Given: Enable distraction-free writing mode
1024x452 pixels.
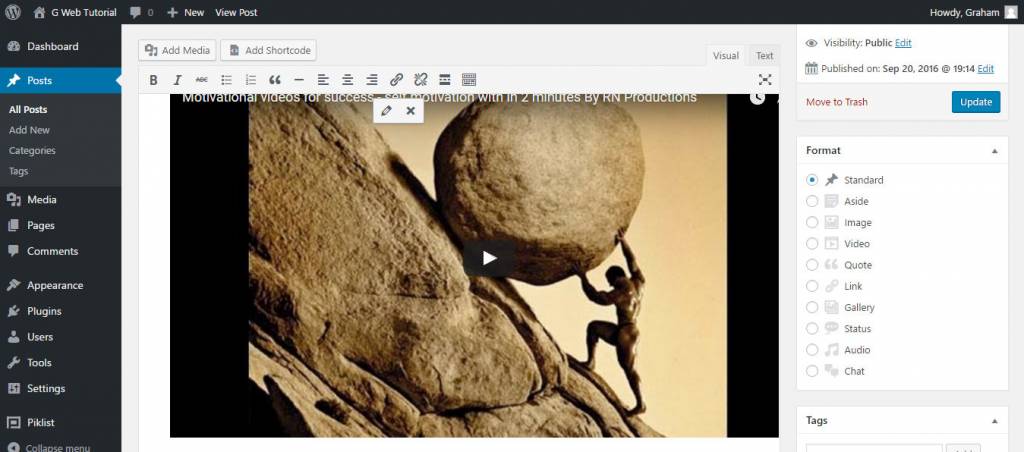Looking at the screenshot, I should [765, 80].
